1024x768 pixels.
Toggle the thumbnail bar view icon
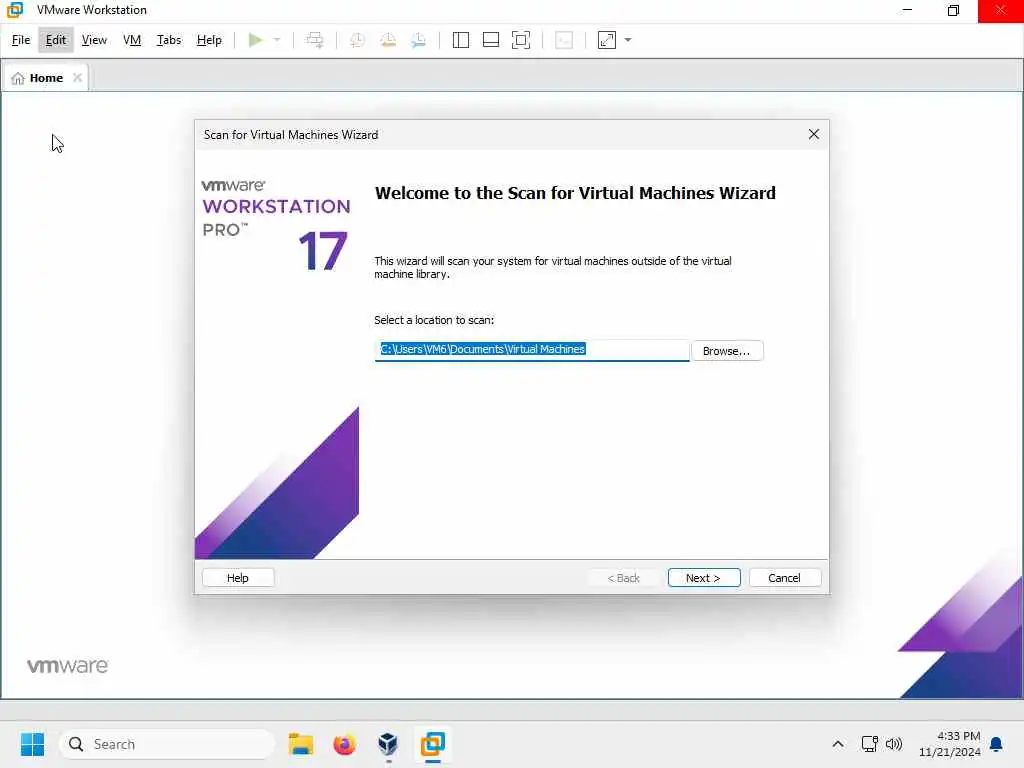pyautogui.click(x=490, y=40)
